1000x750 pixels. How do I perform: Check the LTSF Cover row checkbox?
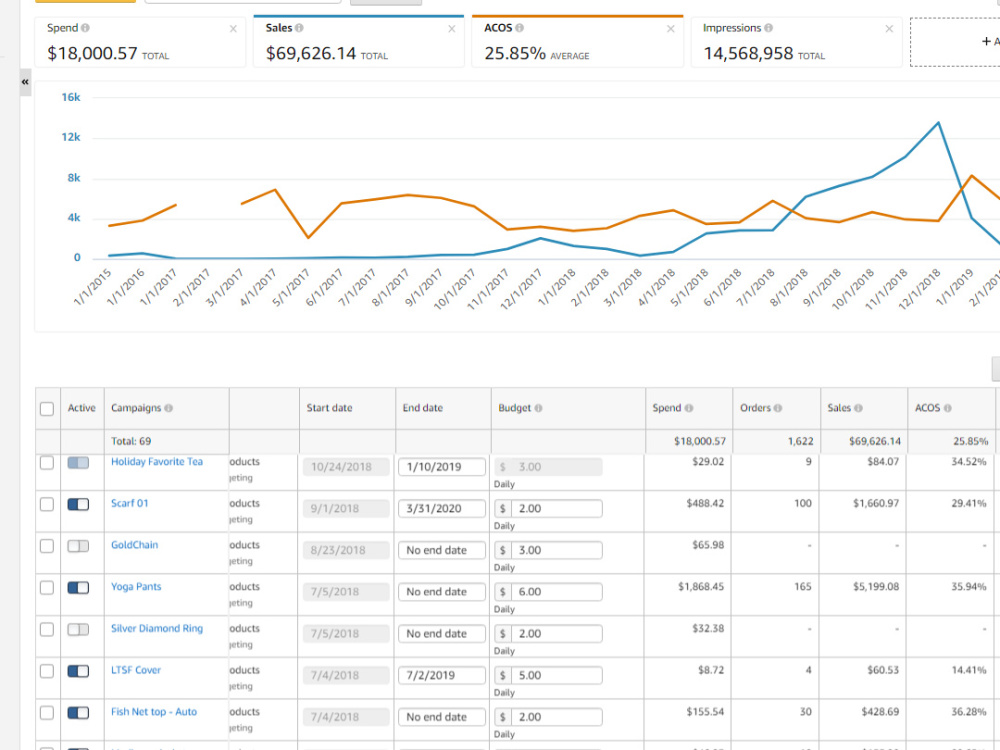tap(47, 671)
